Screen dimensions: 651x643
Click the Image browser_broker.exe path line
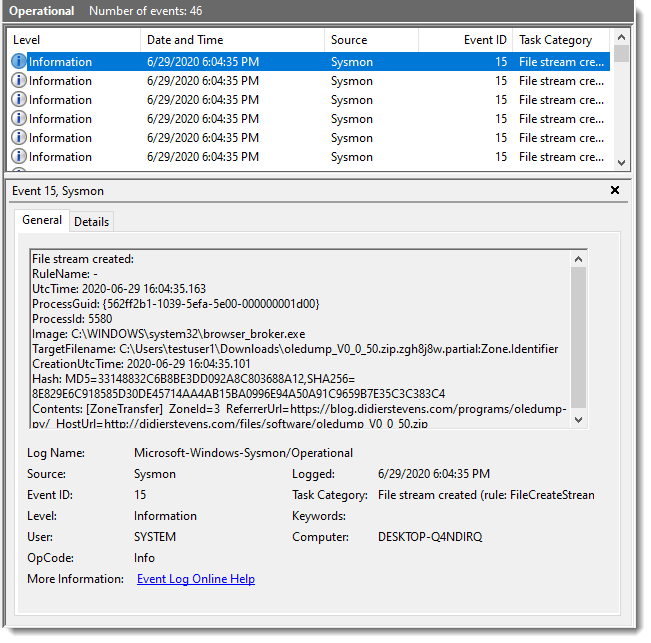coord(169,334)
